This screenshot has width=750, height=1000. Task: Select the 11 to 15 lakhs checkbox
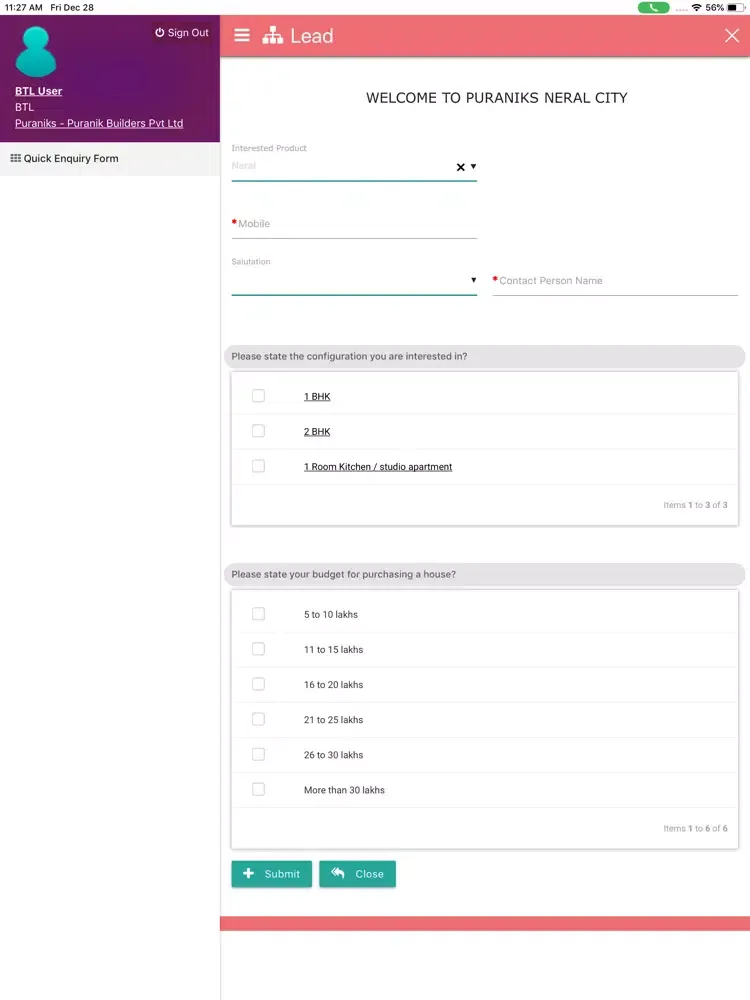258,649
